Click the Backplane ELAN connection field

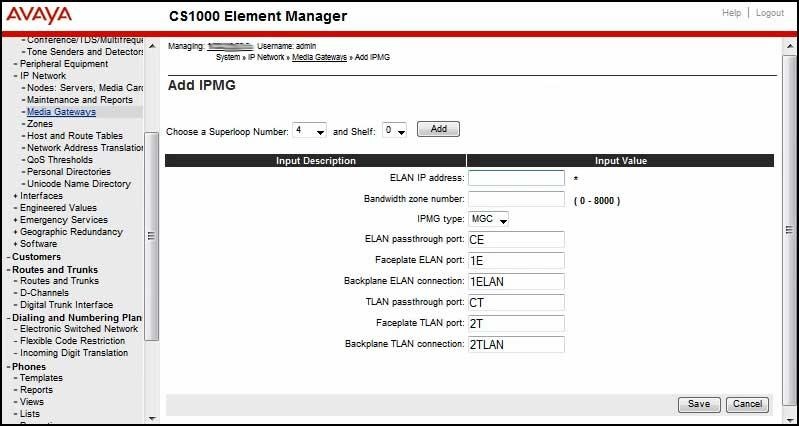coord(516,281)
